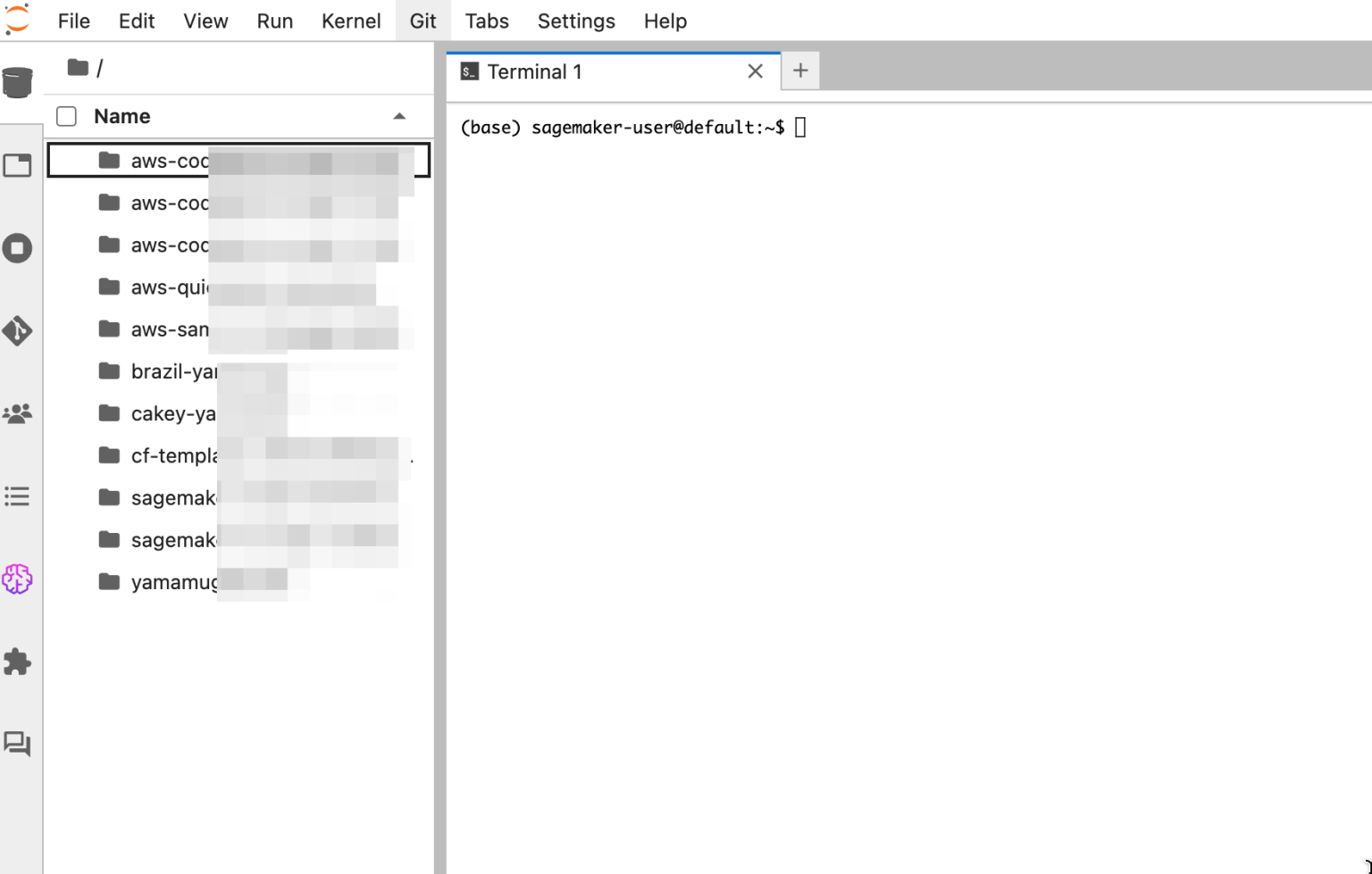Open the chat panel icon
This screenshot has height=874, width=1372.
pyautogui.click(x=17, y=744)
